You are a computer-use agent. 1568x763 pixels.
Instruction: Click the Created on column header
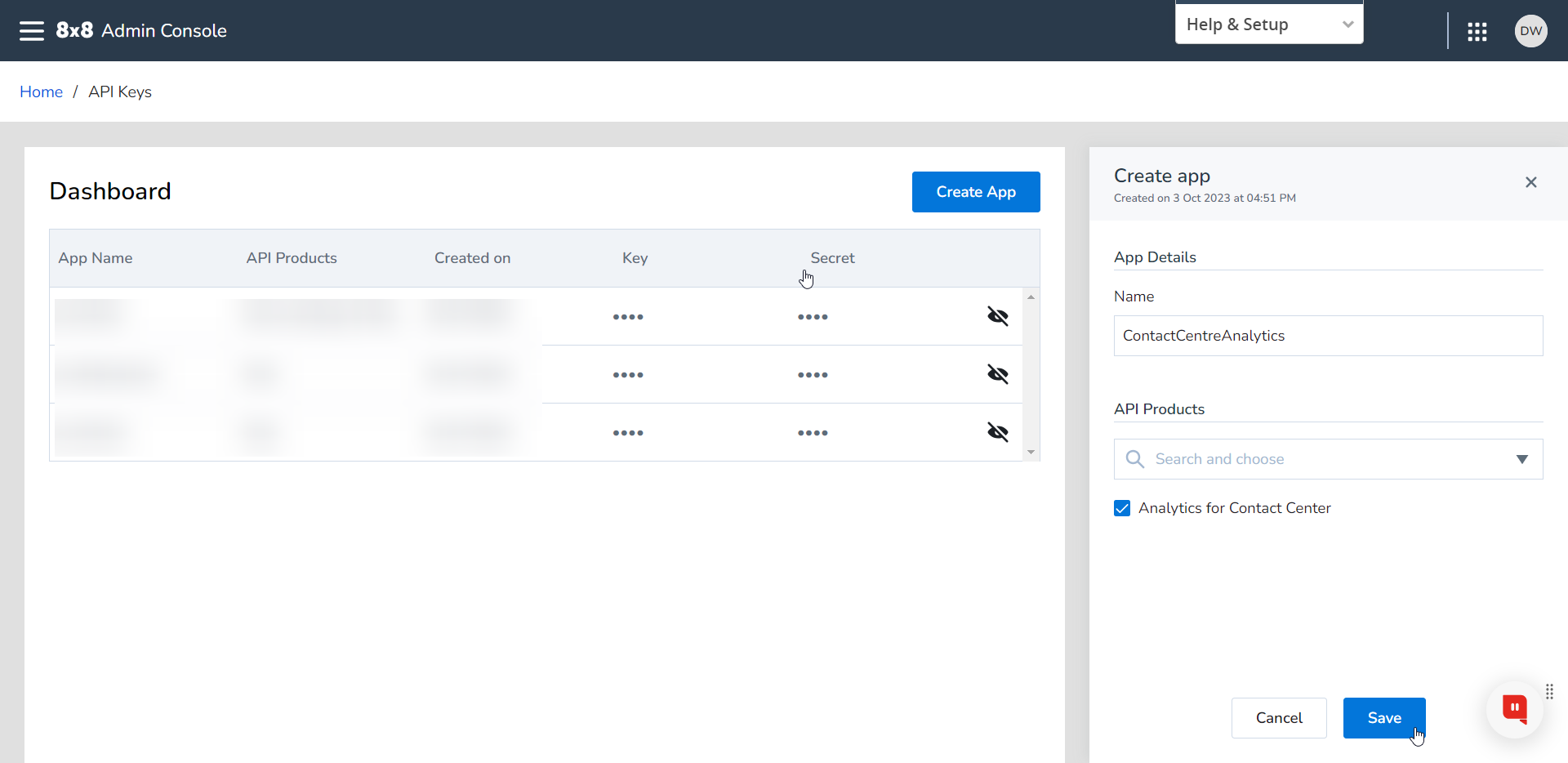click(472, 258)
